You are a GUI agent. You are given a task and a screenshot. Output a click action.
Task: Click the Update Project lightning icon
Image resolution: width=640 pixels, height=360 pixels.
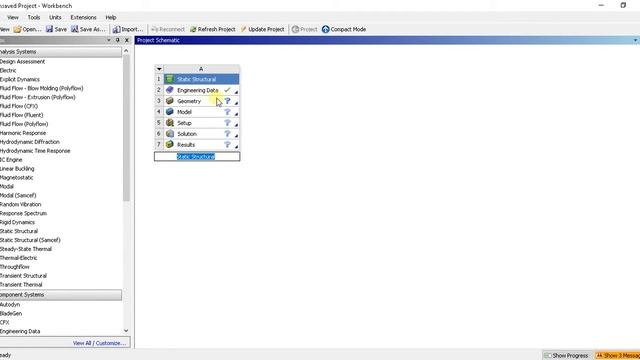pos(244,29)
